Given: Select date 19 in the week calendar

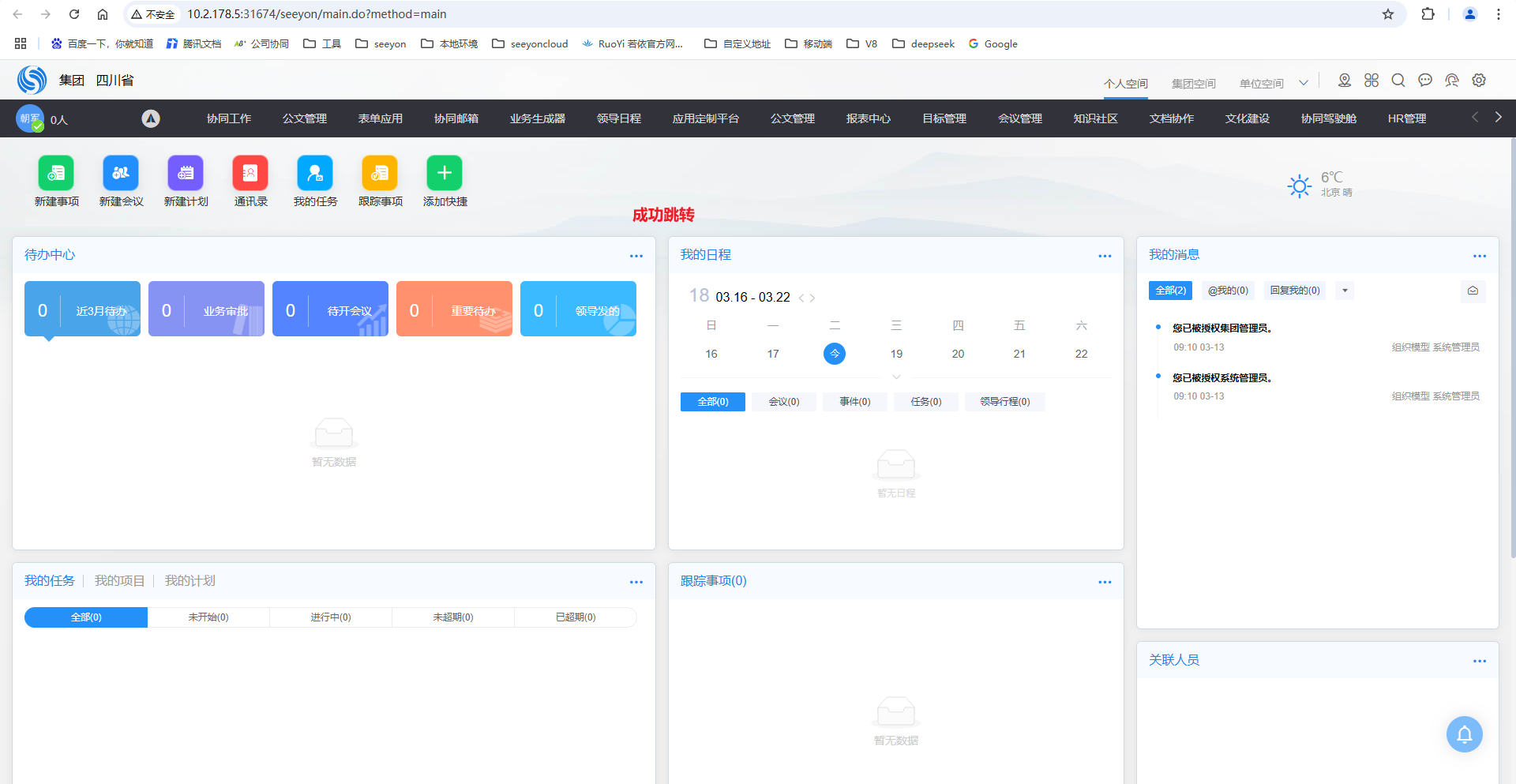Looking at the screenshot, I should (896, 354).
